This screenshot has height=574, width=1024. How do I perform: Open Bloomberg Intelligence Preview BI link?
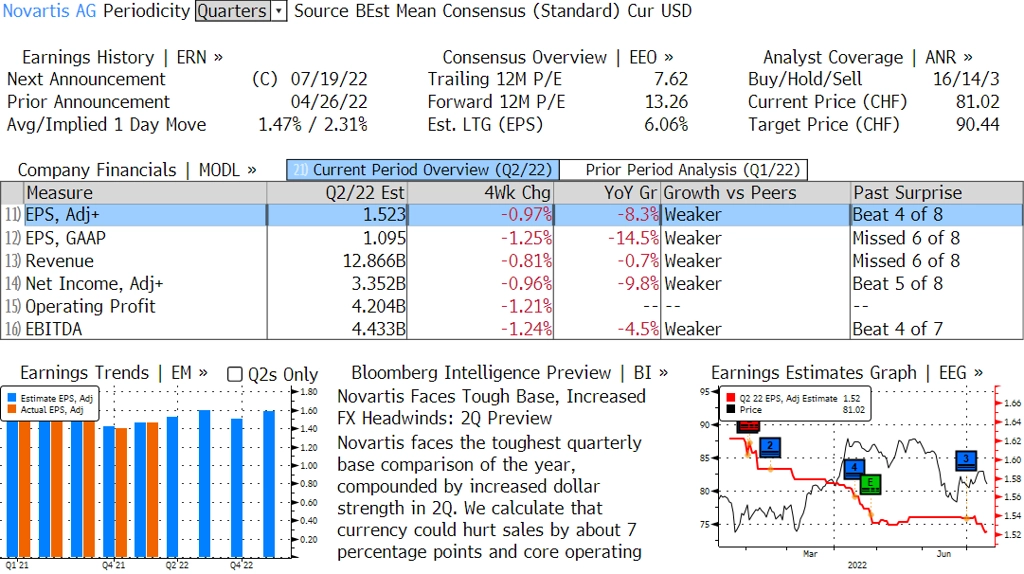(x=509, y=373)
